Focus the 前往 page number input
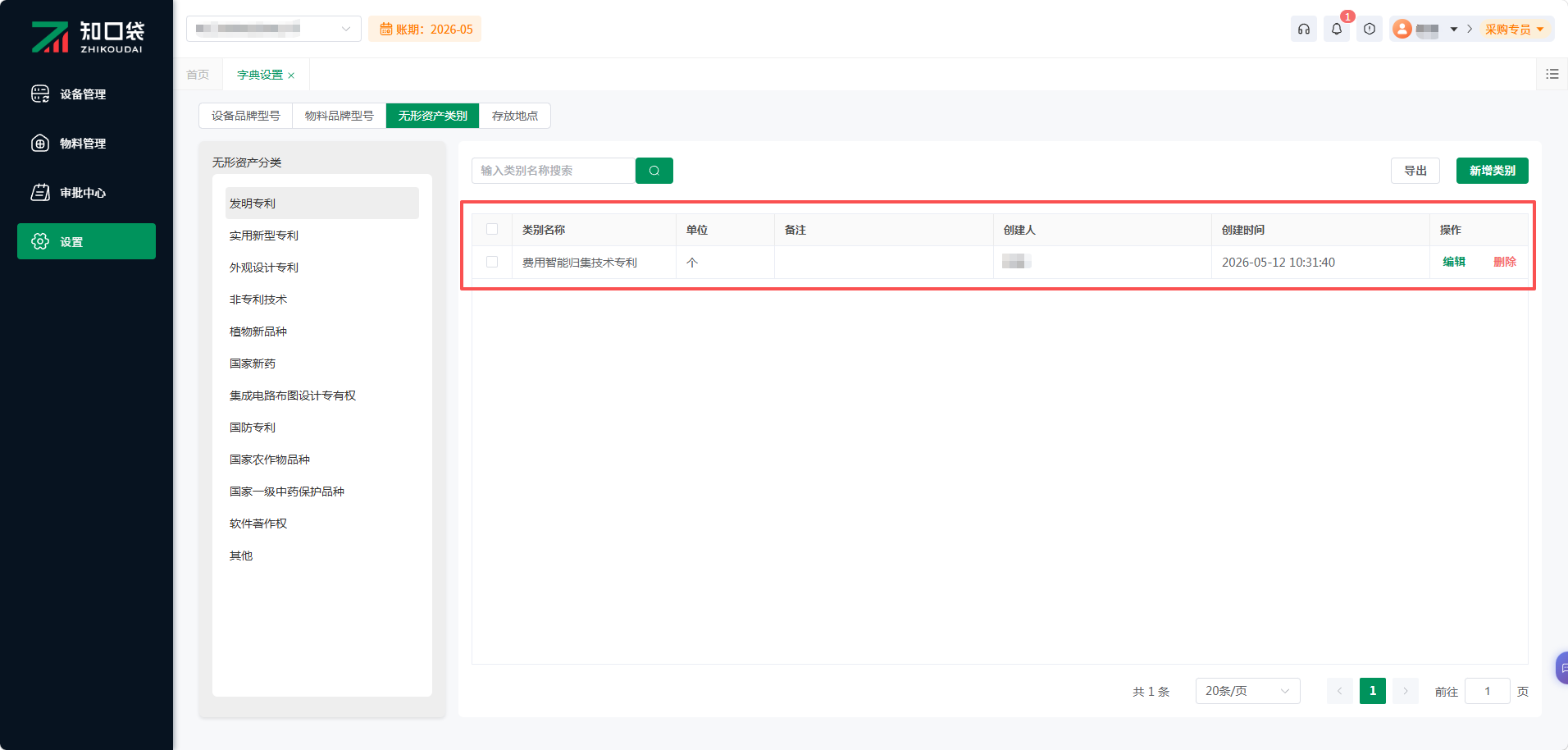The height and width of the screenshot is (750, 1568). 1488,691
